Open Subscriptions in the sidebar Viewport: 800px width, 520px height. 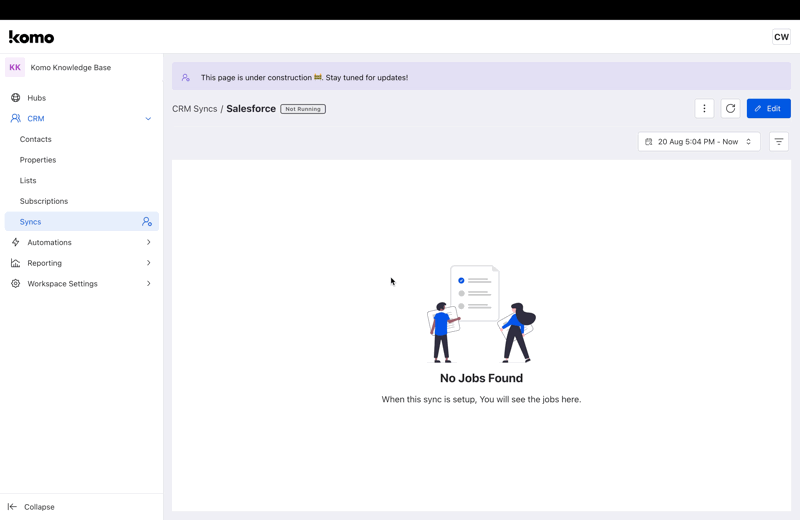[x=44, y=201]
